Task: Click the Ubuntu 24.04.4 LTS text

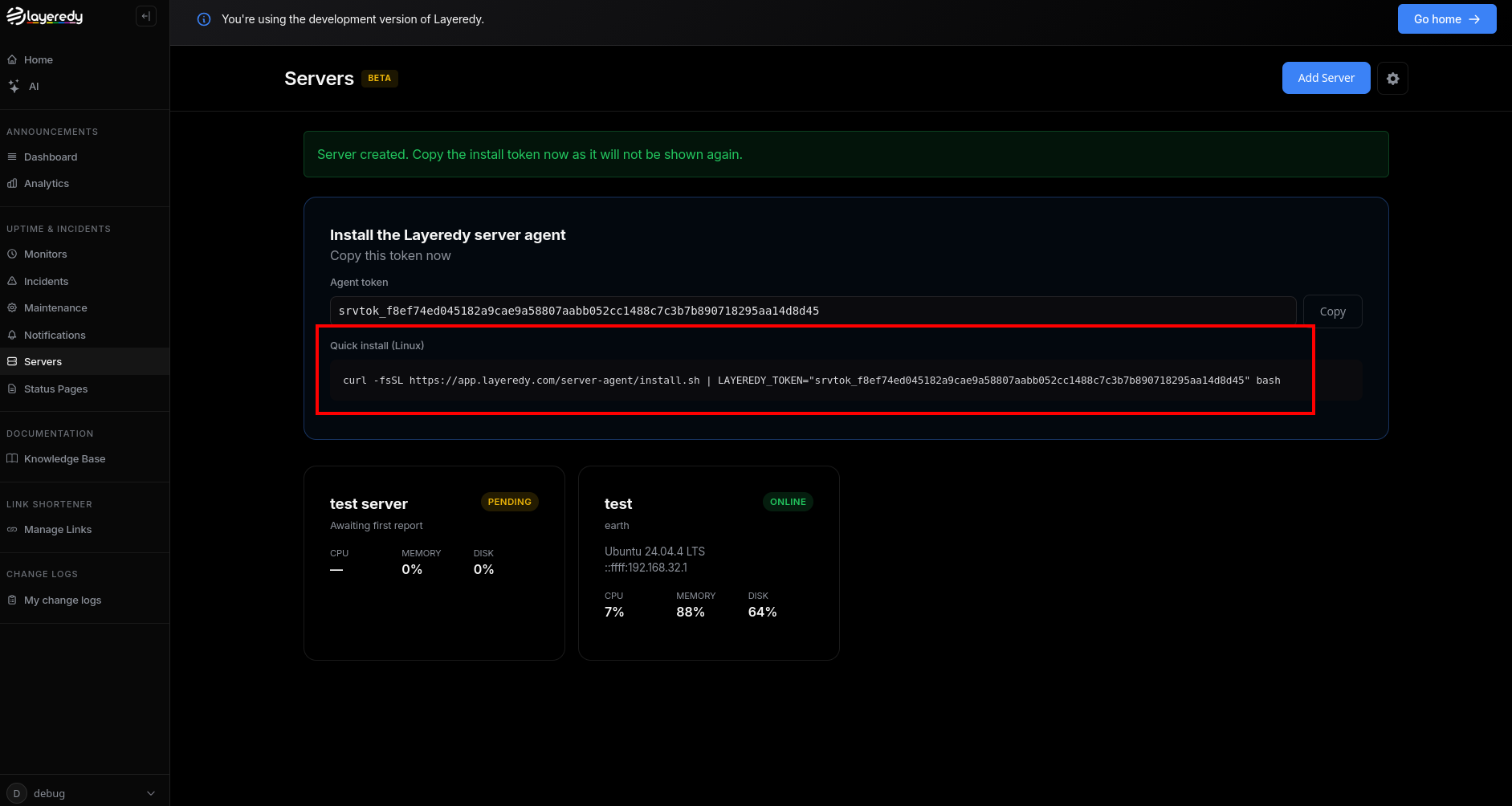Action: 654,552
